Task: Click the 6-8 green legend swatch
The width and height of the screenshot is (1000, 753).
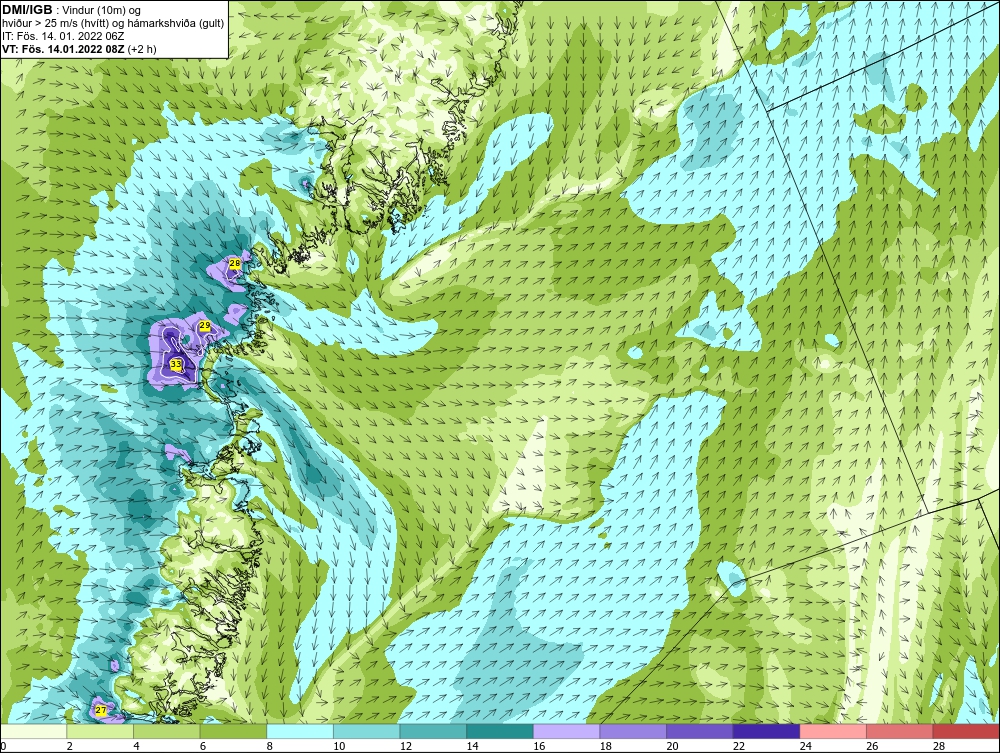Action: [233, 731]
